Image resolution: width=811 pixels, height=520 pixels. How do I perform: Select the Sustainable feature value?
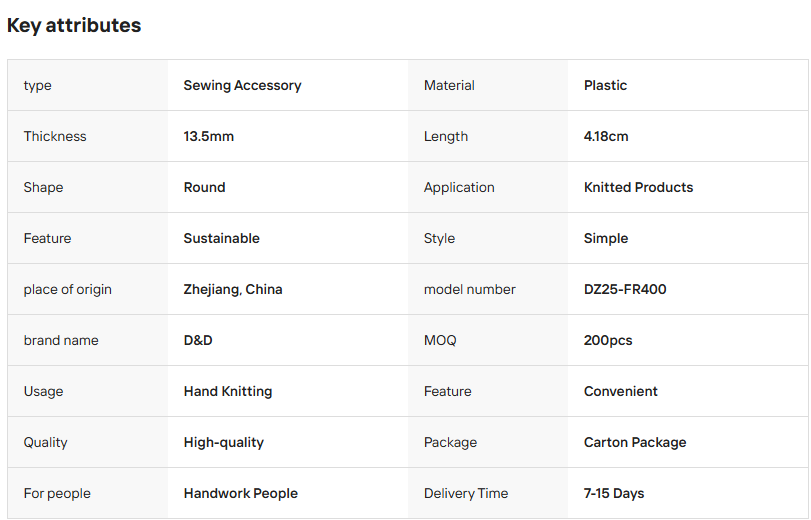pyautogui.click(x=221, y=239)
